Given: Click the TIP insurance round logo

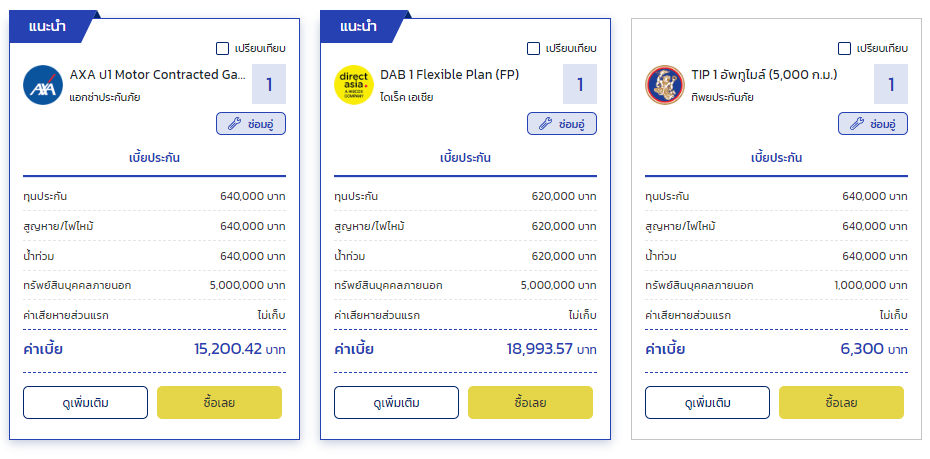Looking at the screenshot, I should point(665,85).
